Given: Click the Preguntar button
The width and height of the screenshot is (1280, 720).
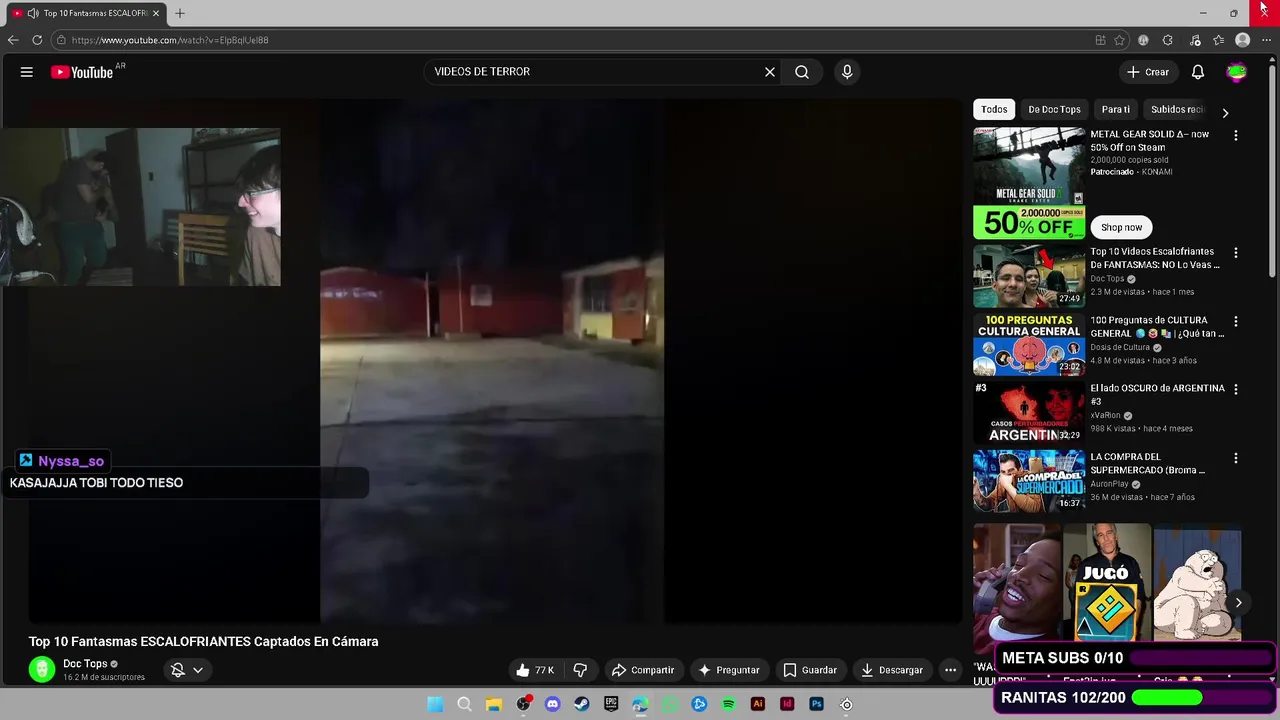Looking at the screenshot, I should (729, 670).
